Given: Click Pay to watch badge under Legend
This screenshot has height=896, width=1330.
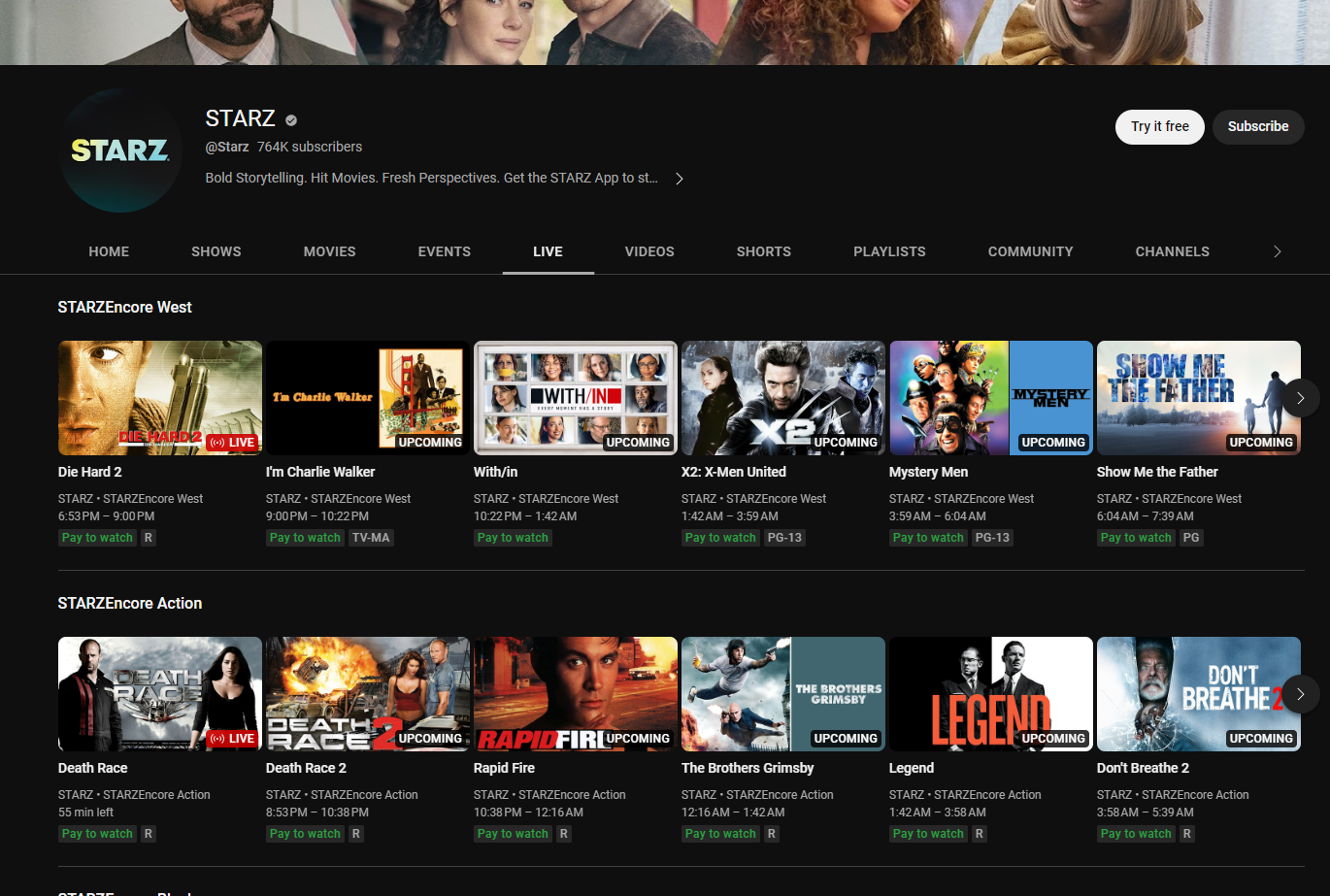Looking at the screenshot, I should pos(928,834).
